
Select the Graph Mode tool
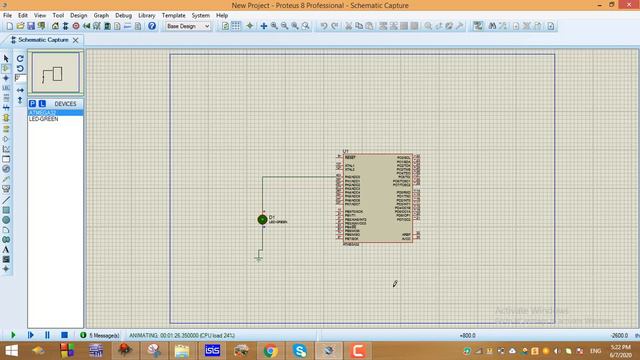pyautogui.click(x=6, y=149)
